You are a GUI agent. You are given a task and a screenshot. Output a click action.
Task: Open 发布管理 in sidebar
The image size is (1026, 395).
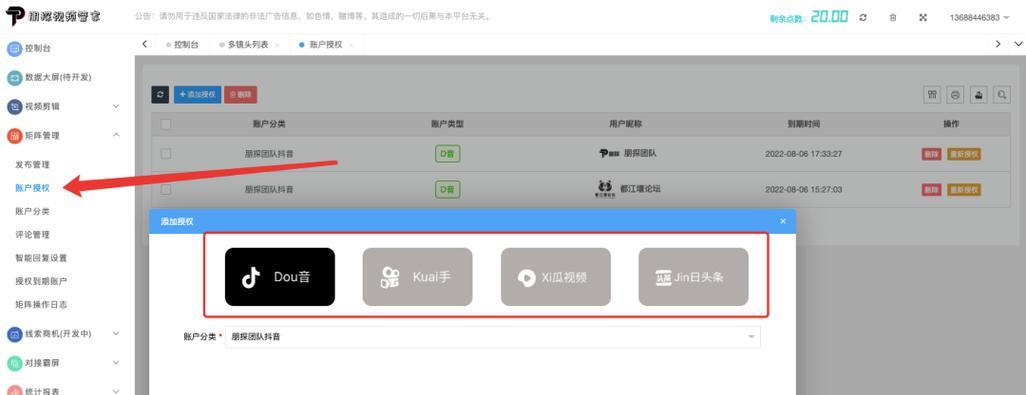click(x=32, y=165)
